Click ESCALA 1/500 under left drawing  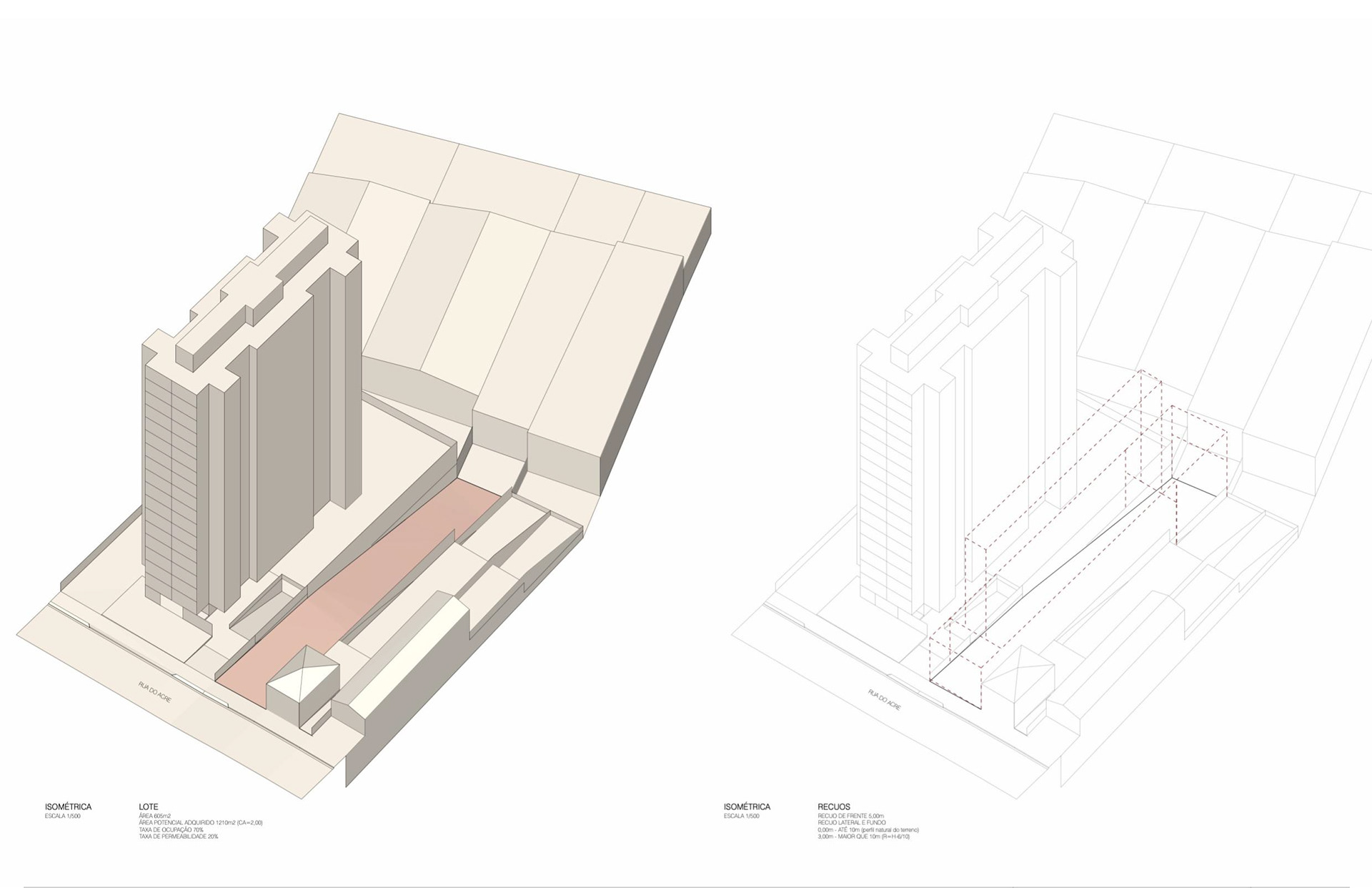[x=63, y=816]
